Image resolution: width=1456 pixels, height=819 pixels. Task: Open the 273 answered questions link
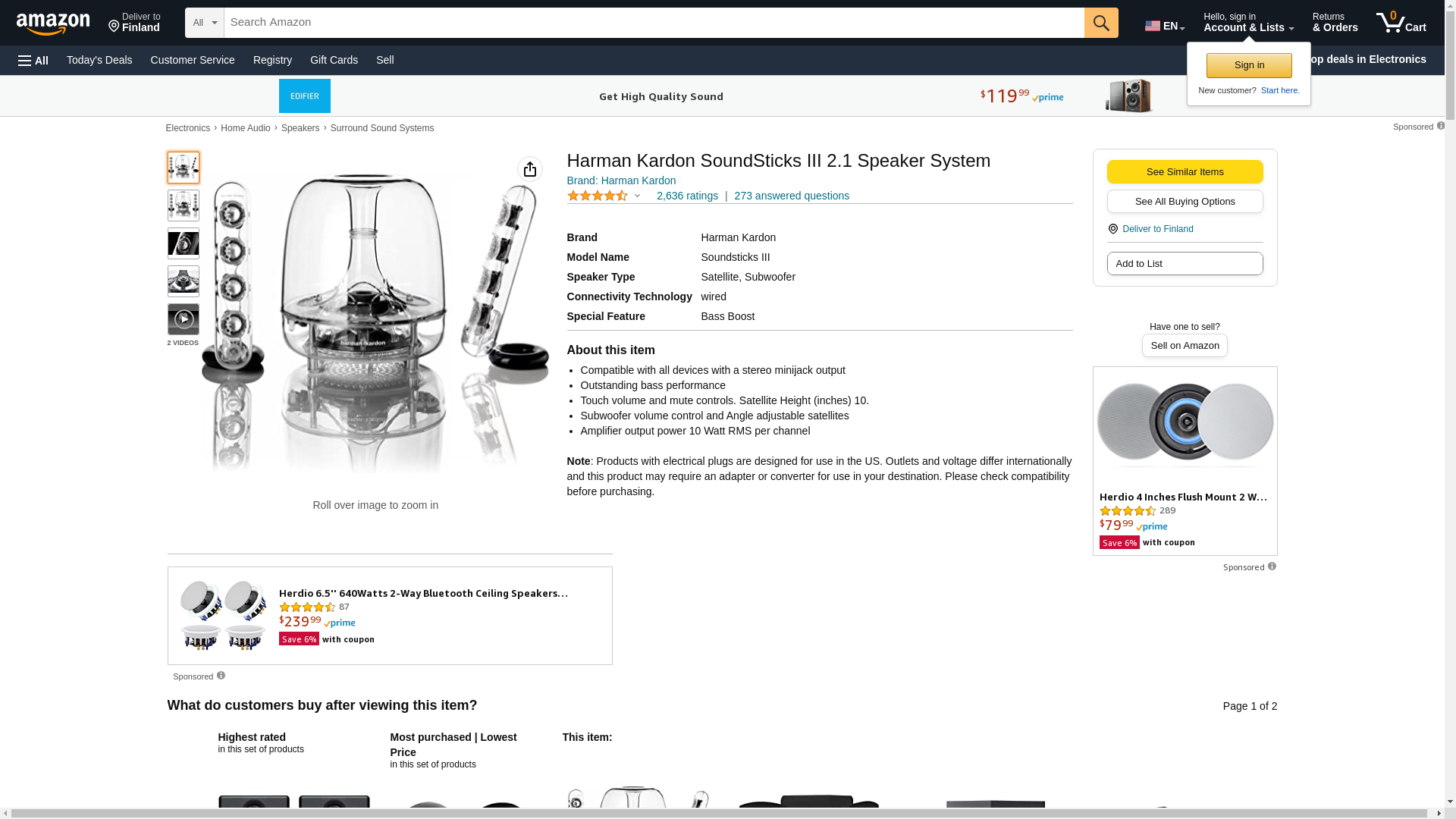(x=792, y=196)
